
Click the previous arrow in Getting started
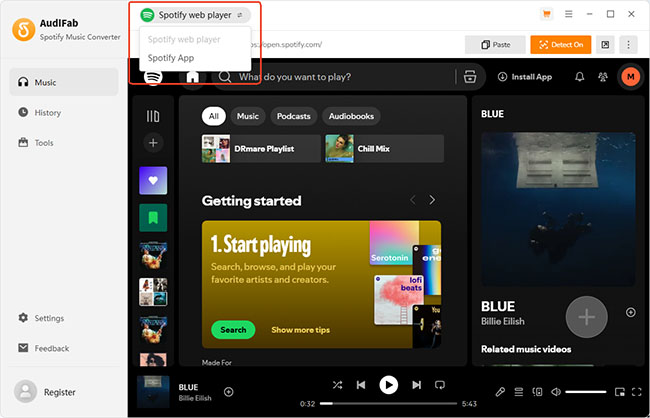click(x=412, y=200)
